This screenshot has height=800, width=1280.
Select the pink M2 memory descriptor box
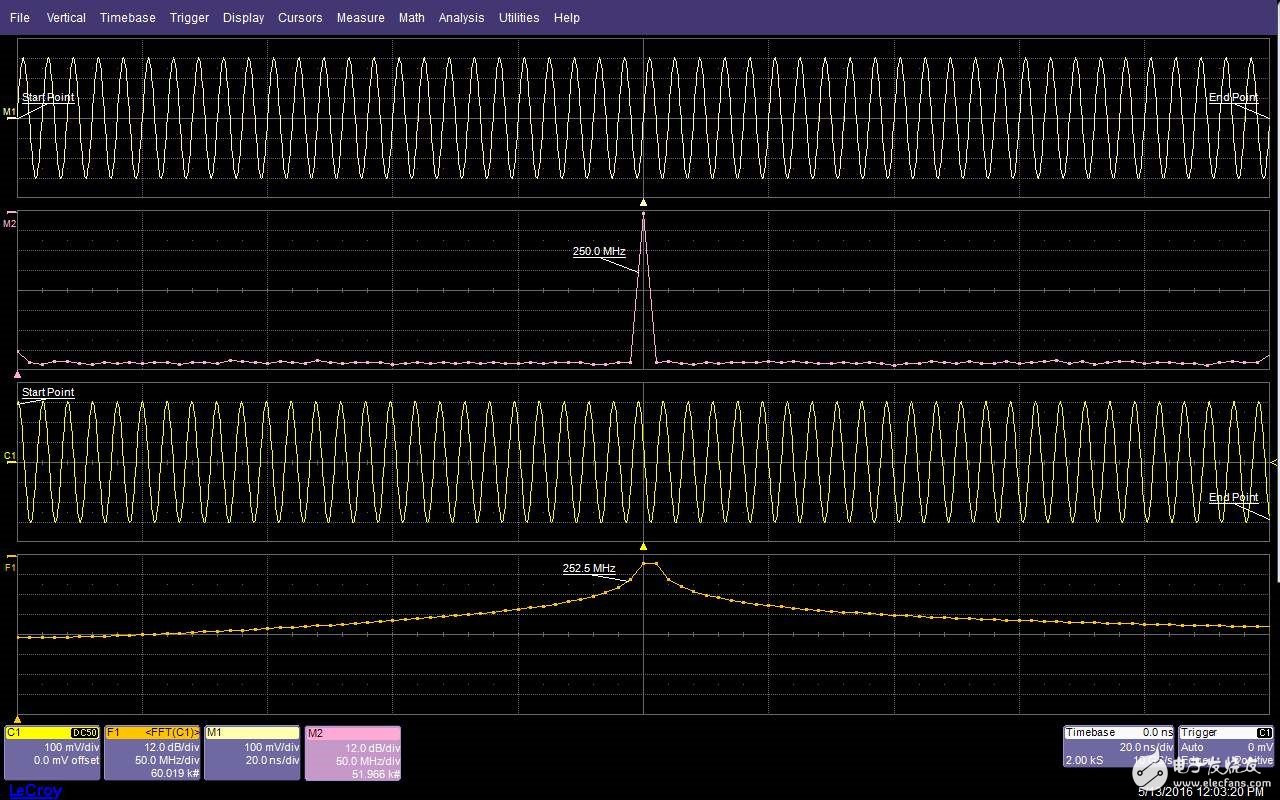coord(352,753)
